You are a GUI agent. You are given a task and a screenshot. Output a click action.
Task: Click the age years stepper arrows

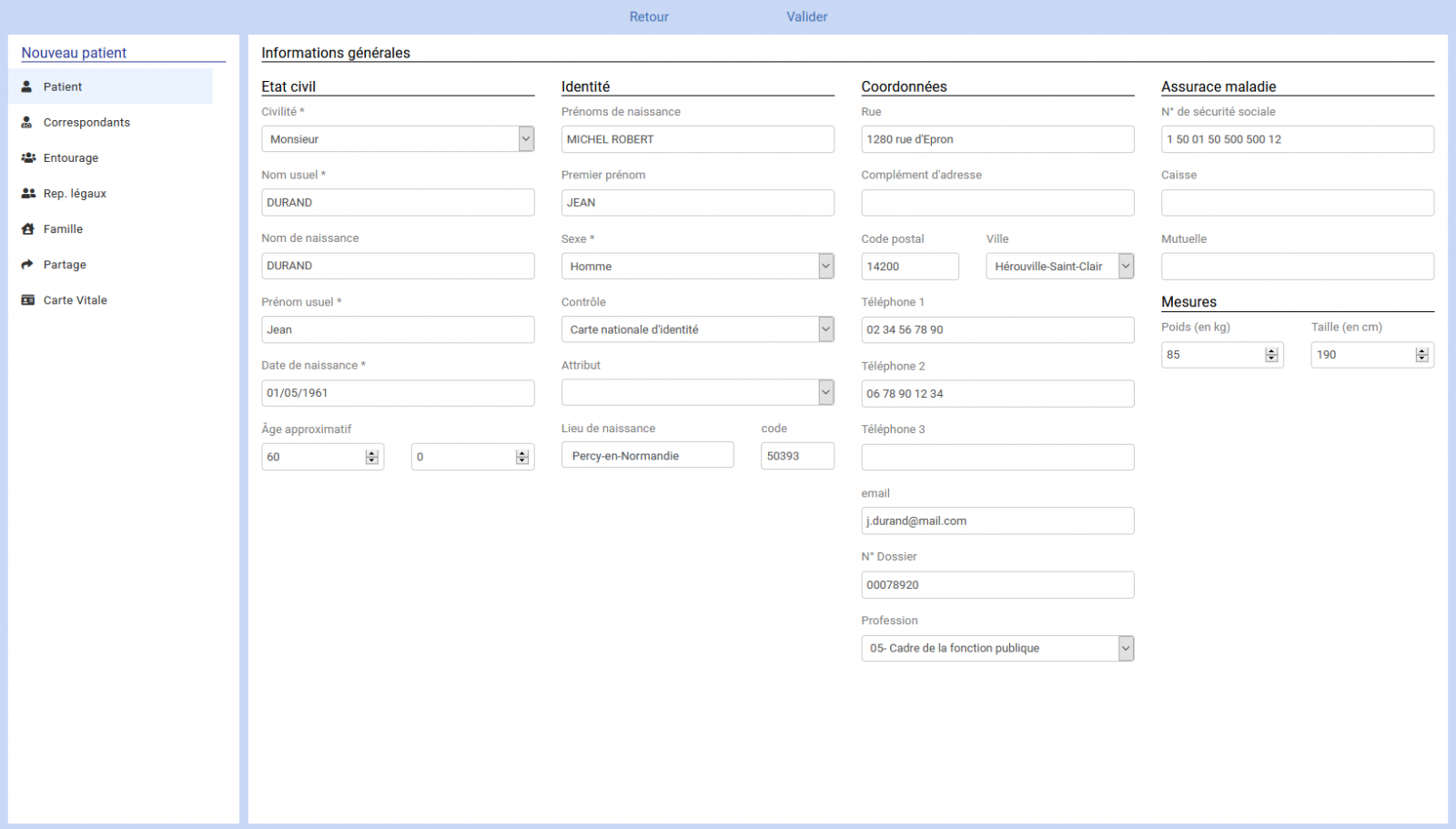(371, 457)
